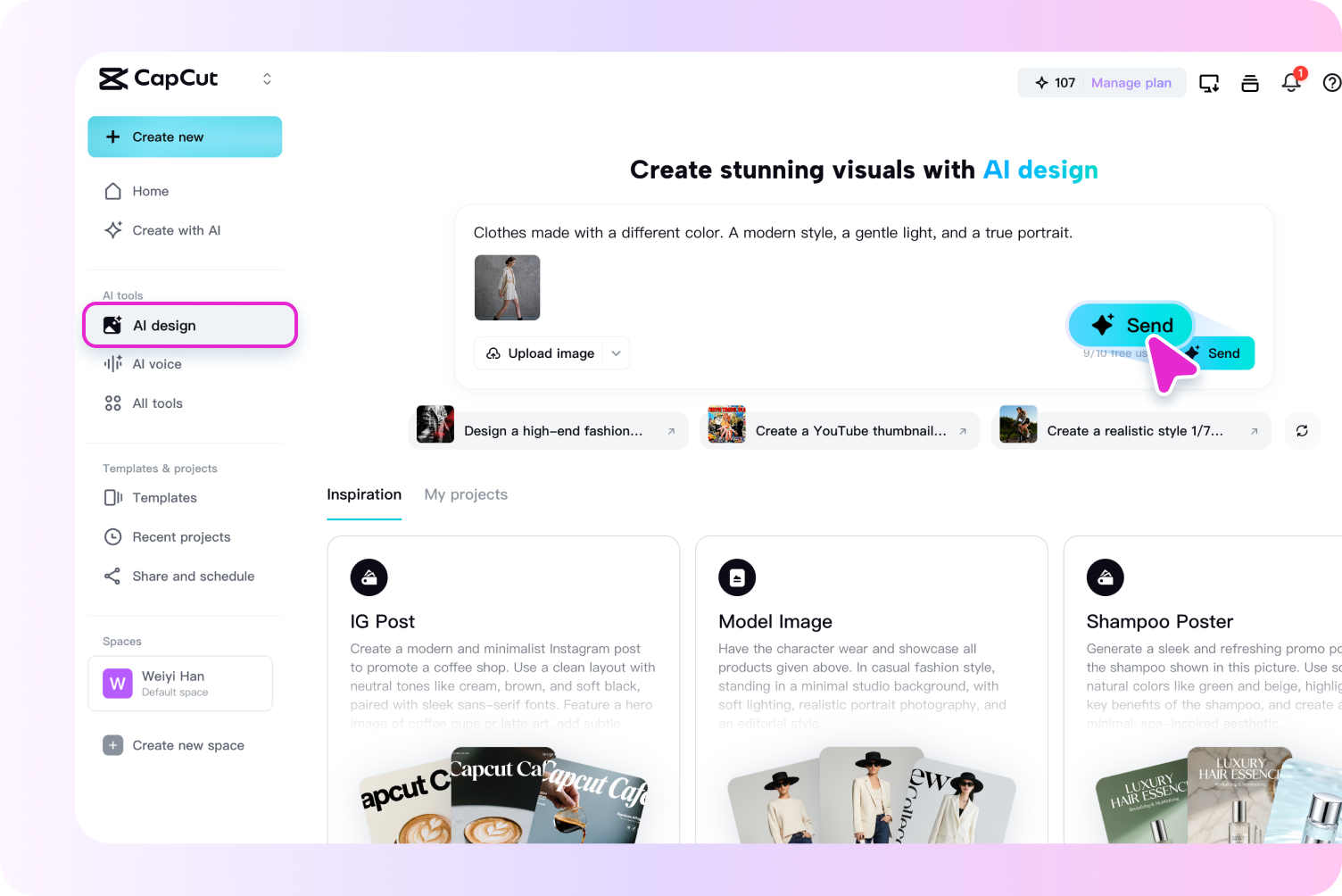Refresh the prompt suggestions

coord(1302,431)
